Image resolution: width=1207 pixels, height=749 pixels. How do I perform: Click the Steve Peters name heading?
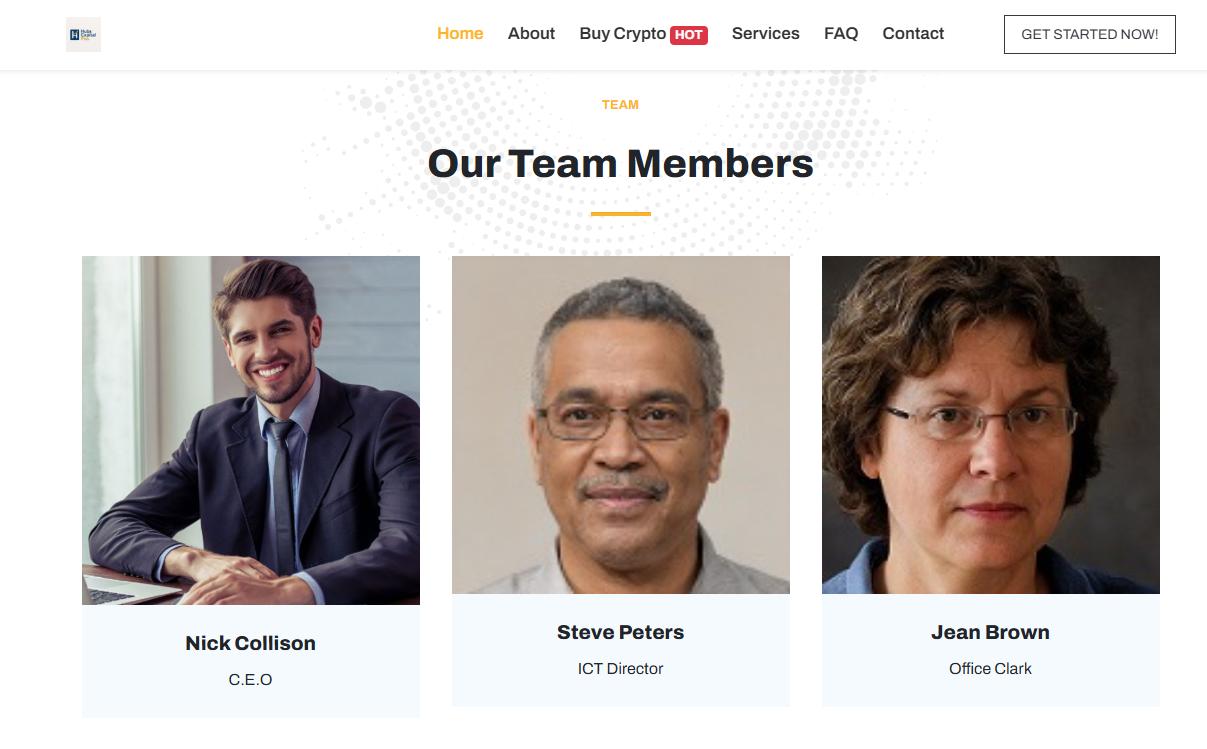coord(621,633)
